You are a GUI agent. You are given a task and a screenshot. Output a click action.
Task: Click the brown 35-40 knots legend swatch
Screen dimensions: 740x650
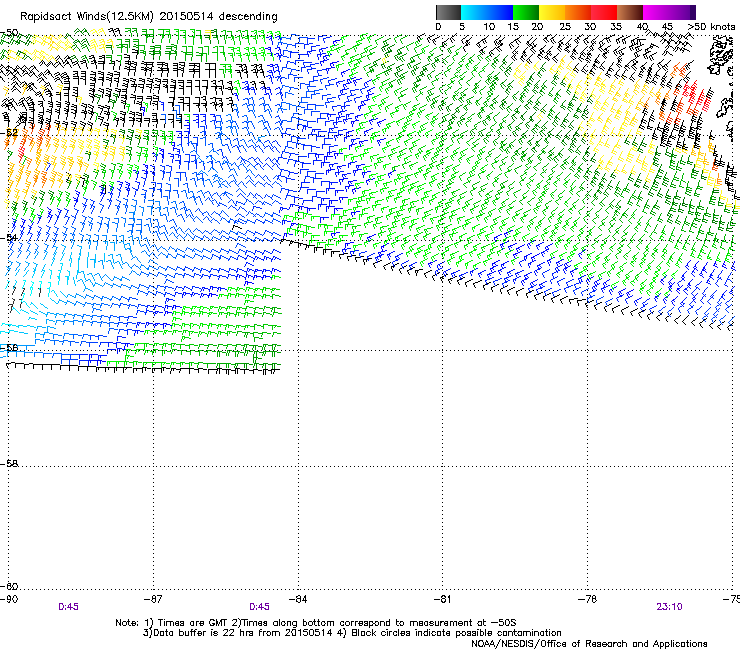630,12
